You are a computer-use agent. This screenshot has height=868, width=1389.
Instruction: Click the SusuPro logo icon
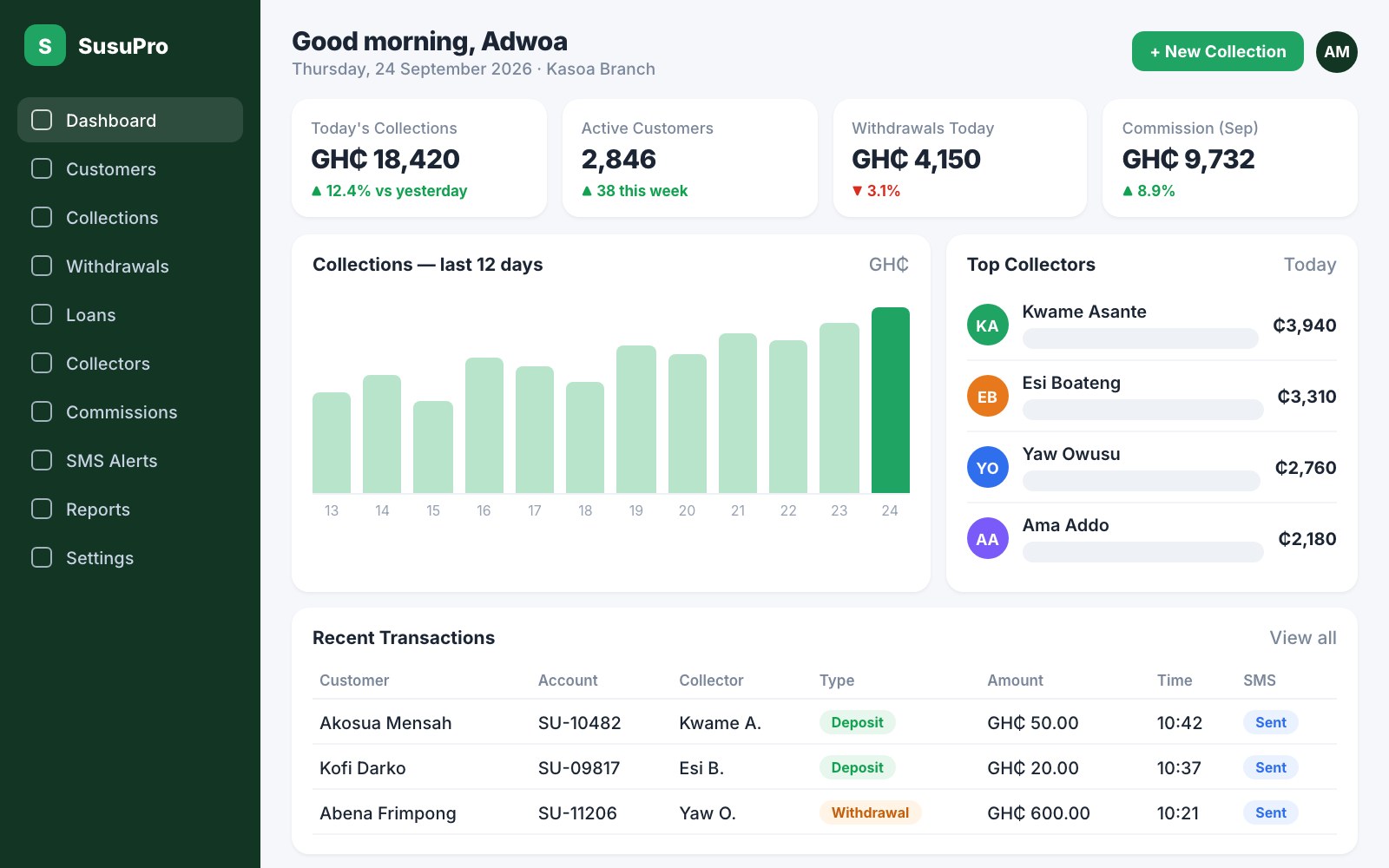(x=45, y=45)
